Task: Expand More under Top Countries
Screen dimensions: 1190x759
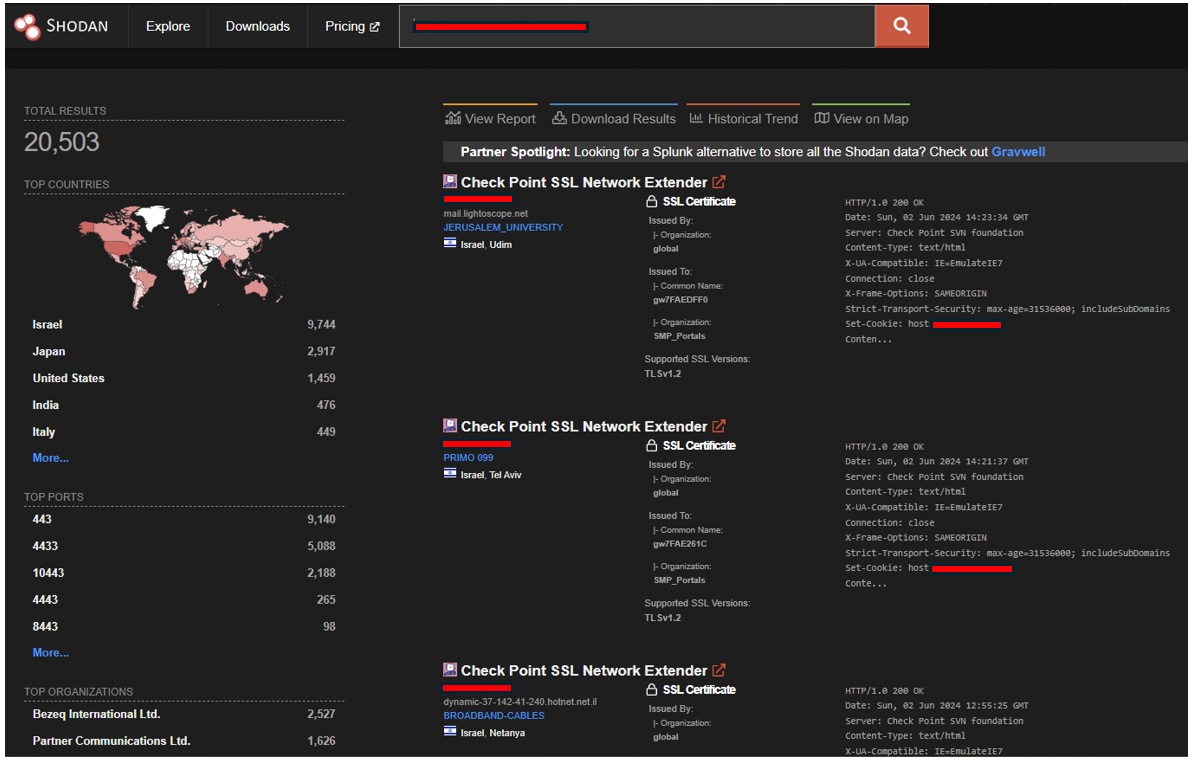Action: (50, 458)
